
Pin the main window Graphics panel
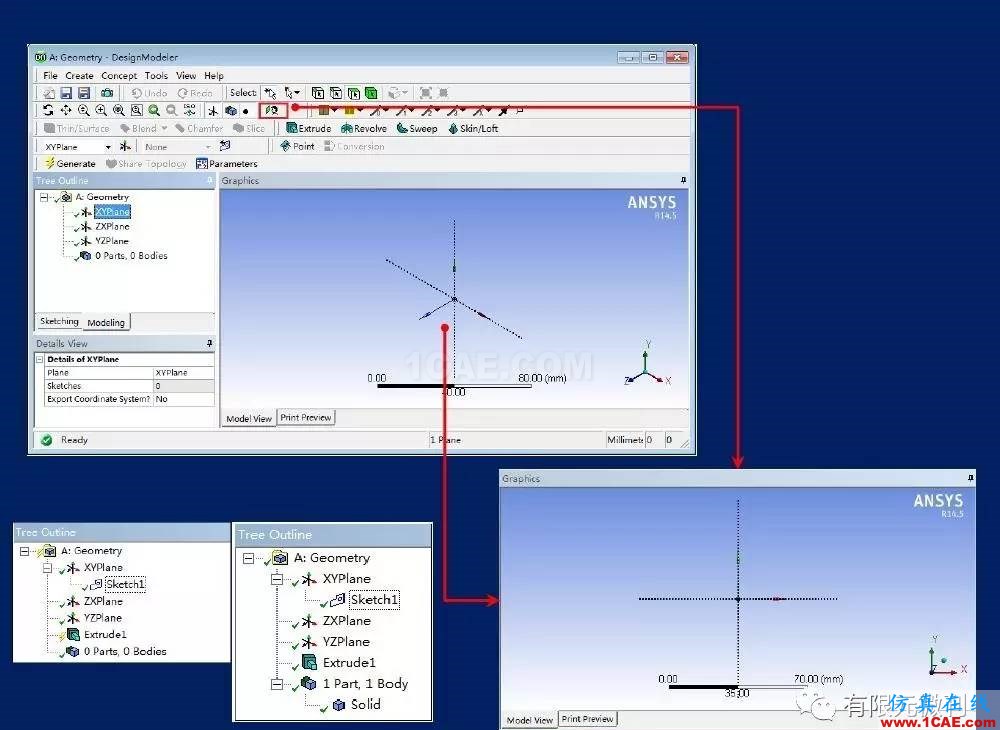coord(684,180)
